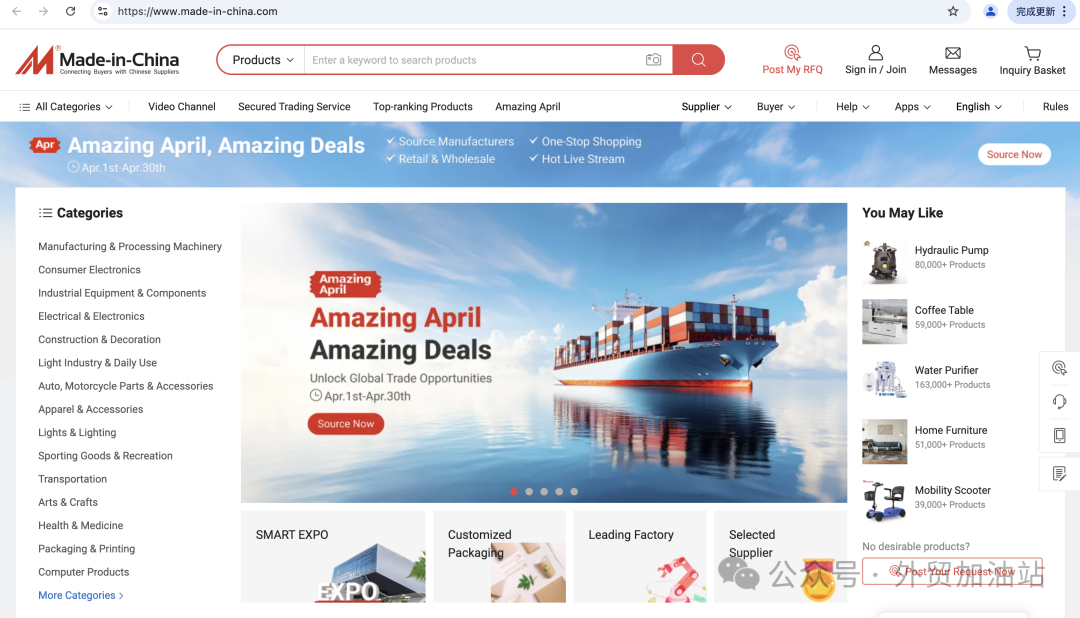Click the keyword search input field

(474, 60)
